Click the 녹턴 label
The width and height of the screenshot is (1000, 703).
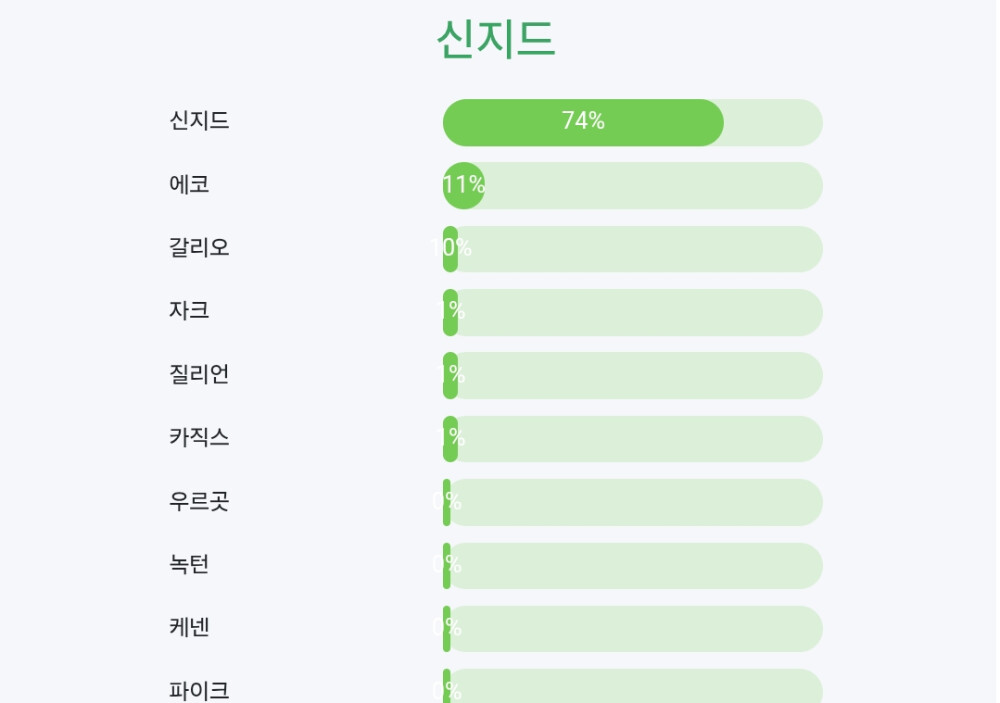pos(189,564)
